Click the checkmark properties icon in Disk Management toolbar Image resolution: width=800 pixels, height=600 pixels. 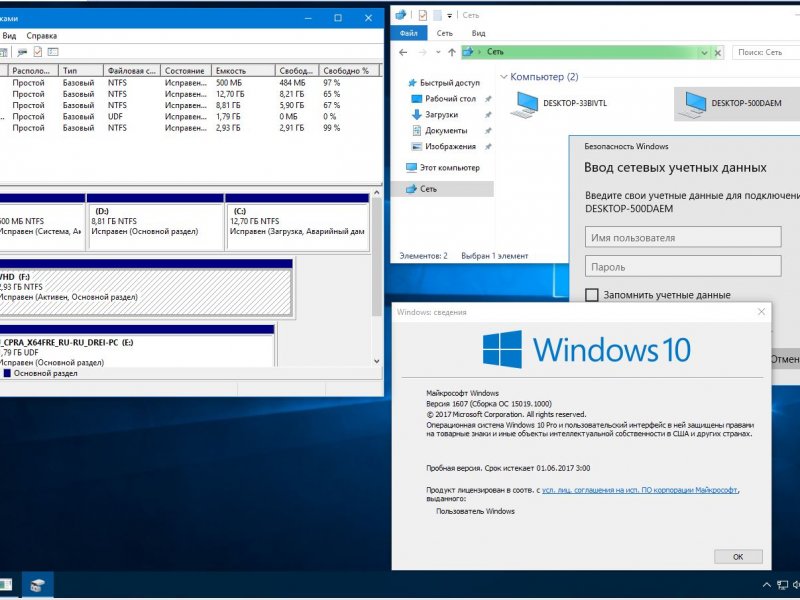pos(37,52)
